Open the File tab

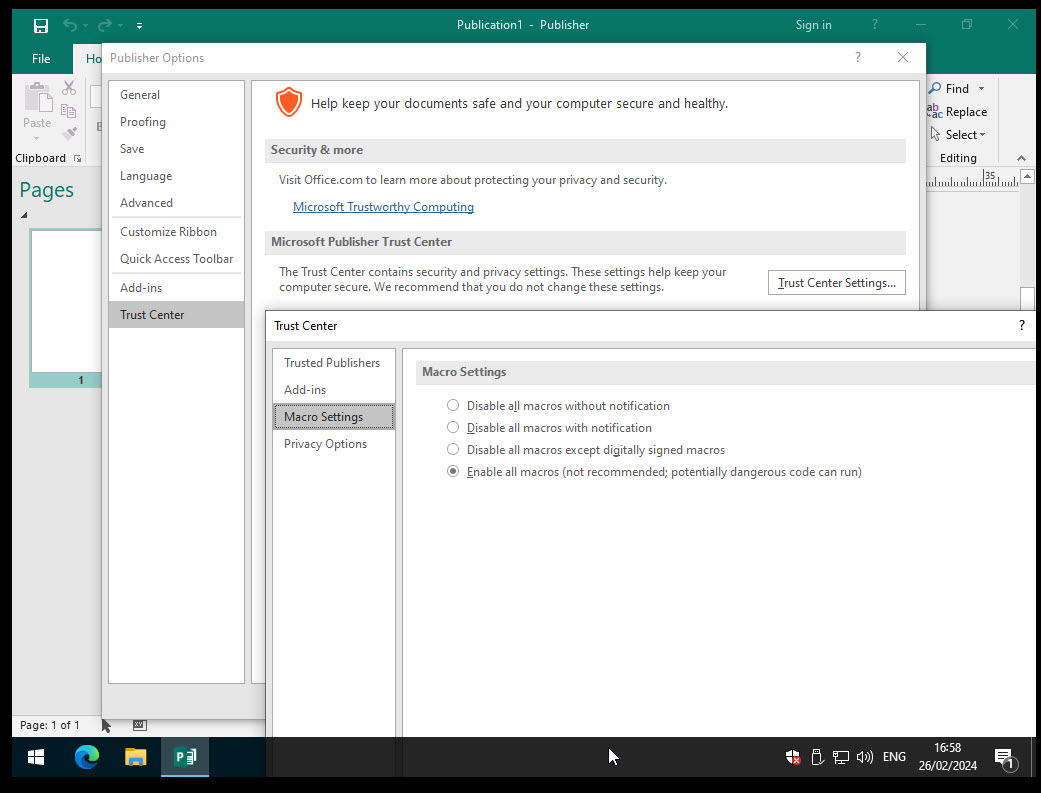40,59
